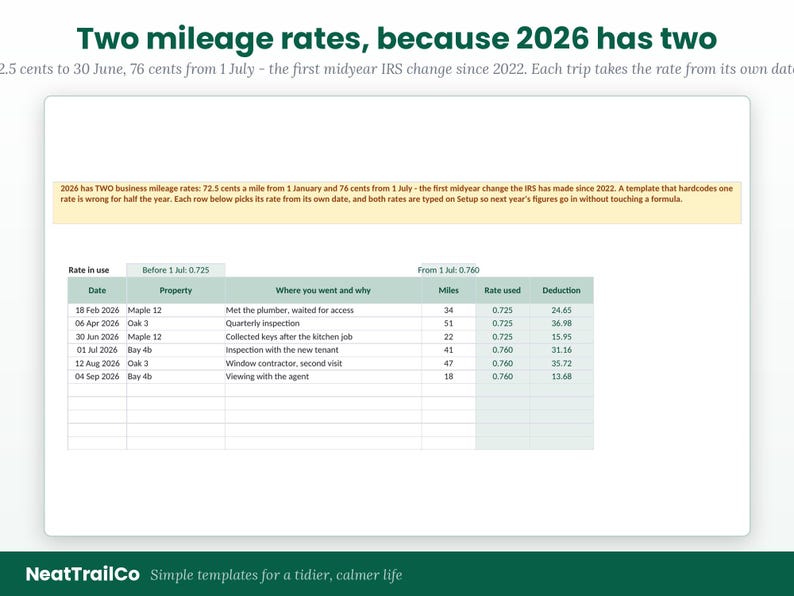The image size is (794, 596).
Task: Click the miles value 41
Action: click(448, 350)
